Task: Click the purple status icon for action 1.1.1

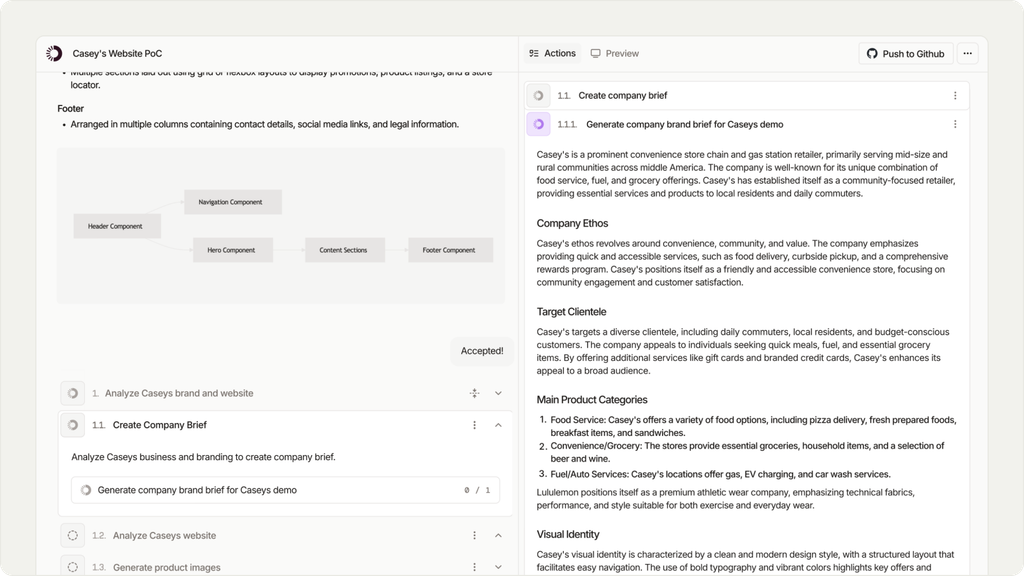Action: pyautogui.click(x=539, y=124)
